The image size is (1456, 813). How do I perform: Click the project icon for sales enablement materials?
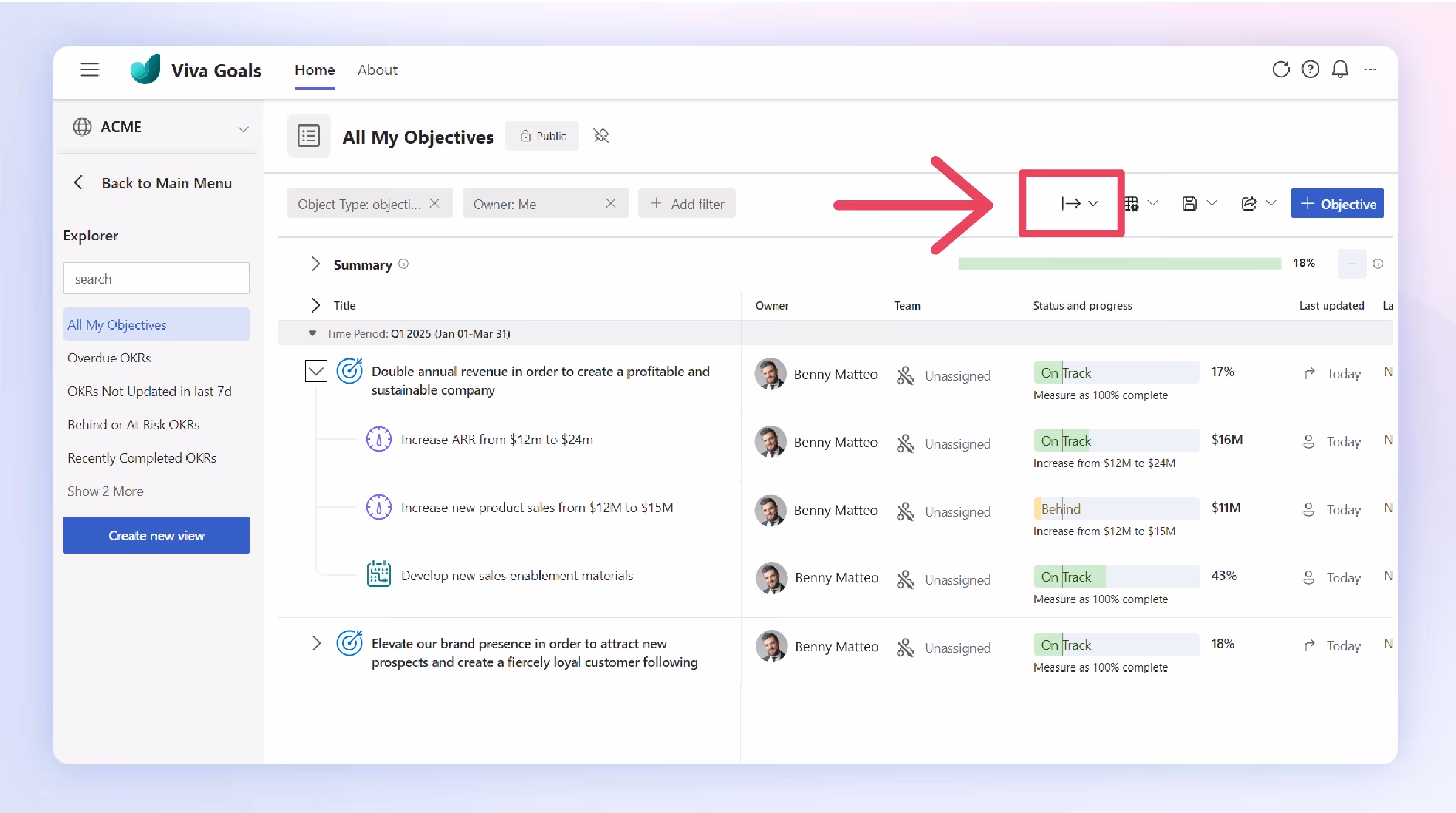click(x=379, y=574)
